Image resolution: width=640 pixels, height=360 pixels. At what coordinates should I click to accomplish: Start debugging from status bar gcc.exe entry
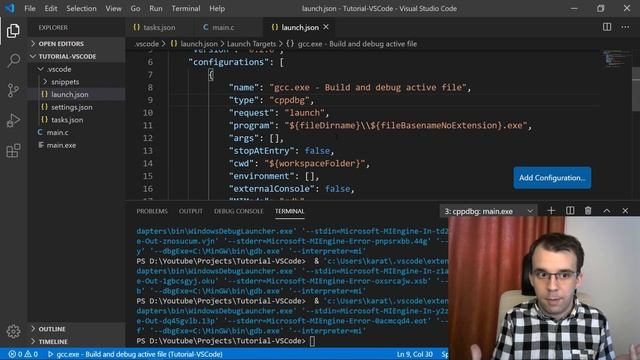[135, 354]
